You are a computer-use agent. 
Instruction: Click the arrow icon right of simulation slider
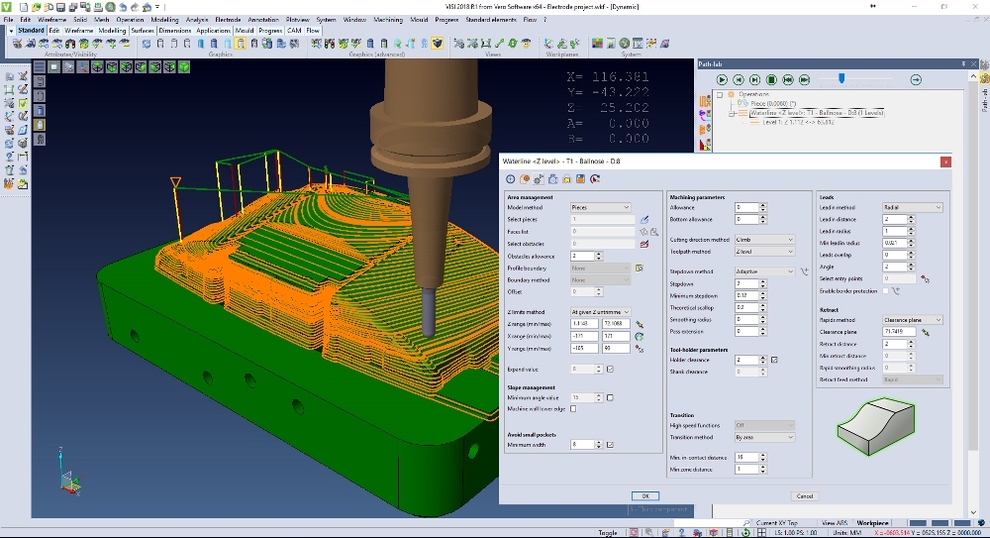tap(916, 80)
